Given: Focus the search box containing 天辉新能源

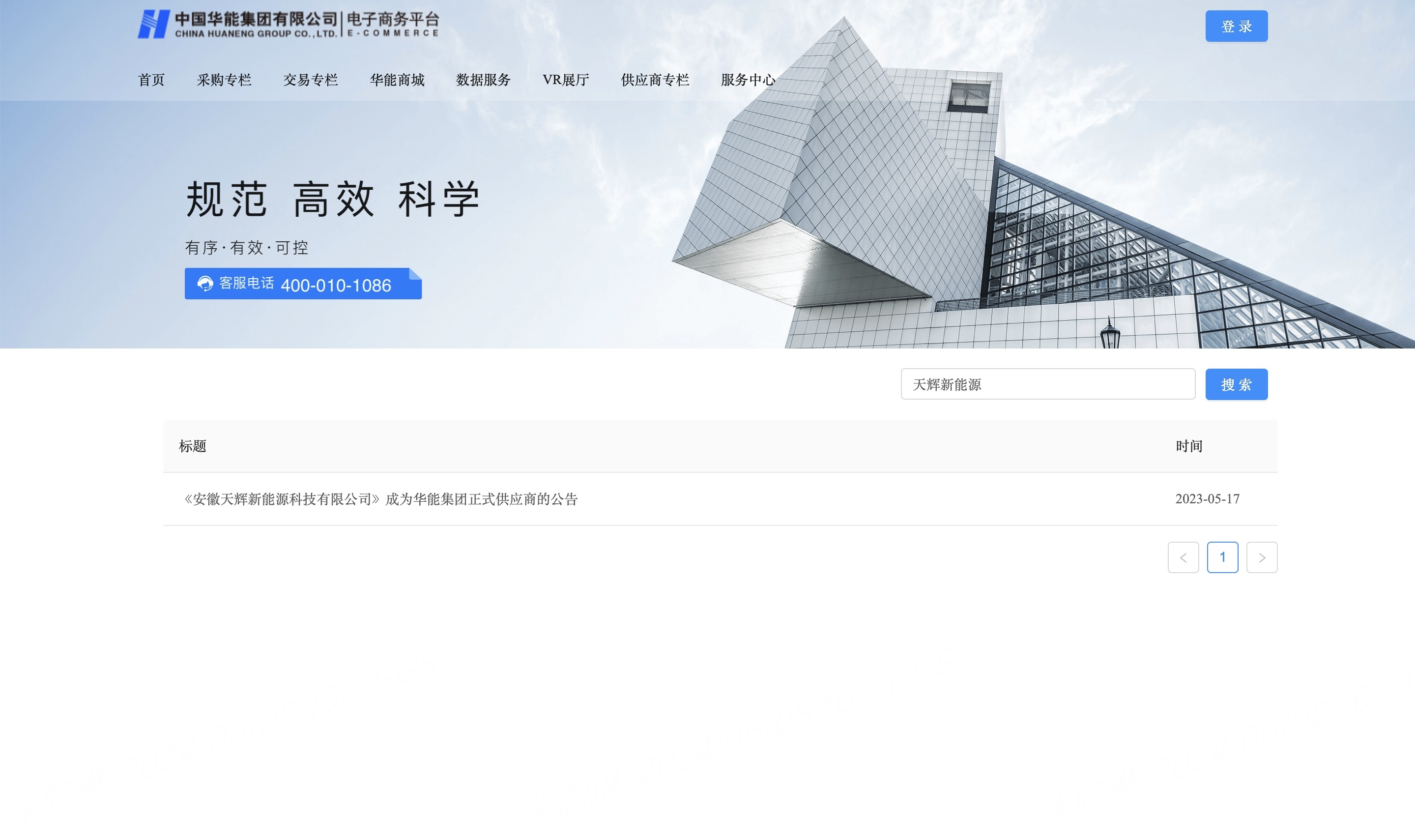Looking at the screenshot, I should (x=1047, y=384).
